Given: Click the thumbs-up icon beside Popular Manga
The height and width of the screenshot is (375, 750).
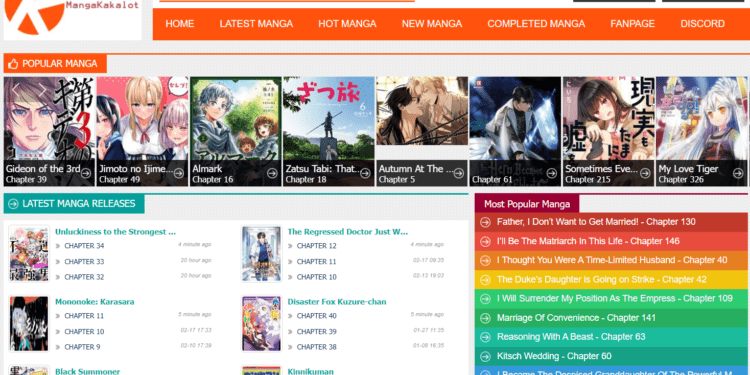Looking at the screenshot, I should [13, 64].
